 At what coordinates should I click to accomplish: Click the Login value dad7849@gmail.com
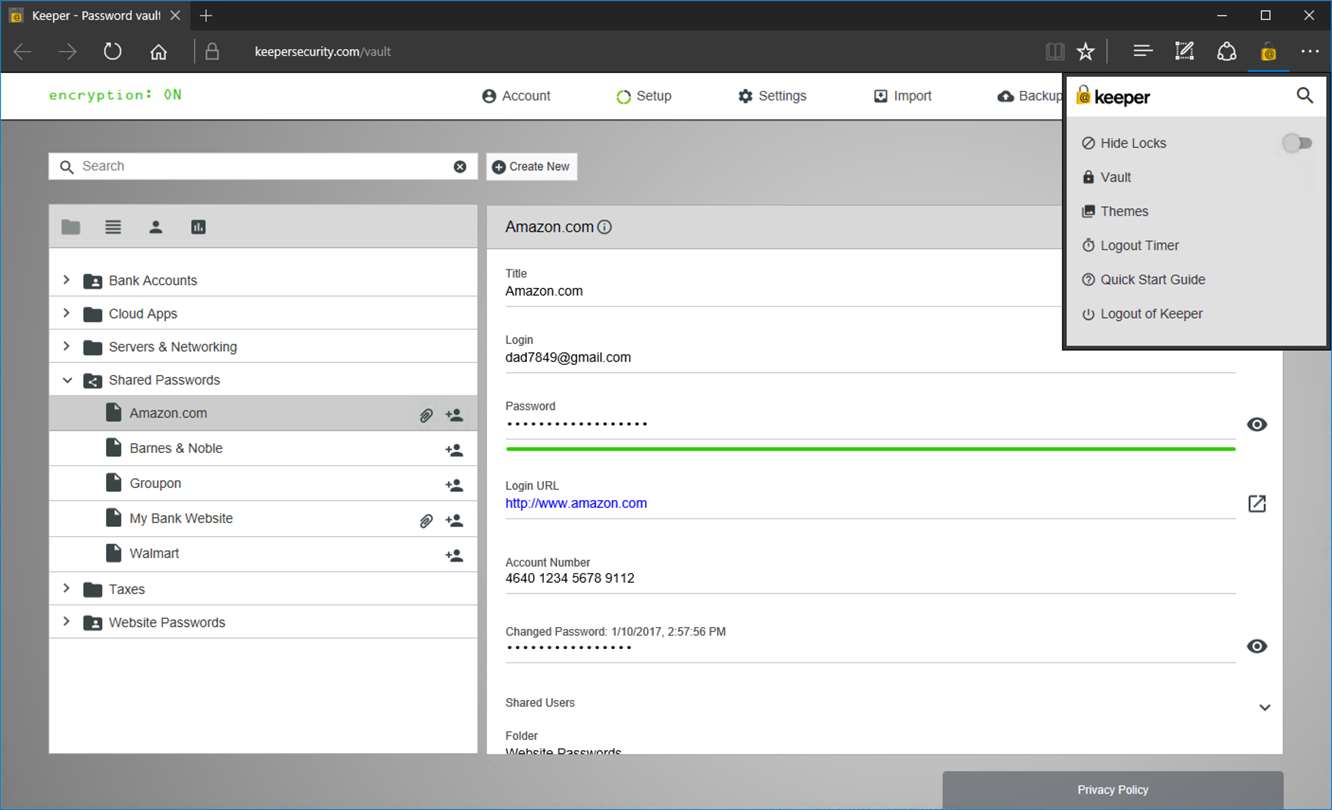pyautogui.click(x=568, y=357)
